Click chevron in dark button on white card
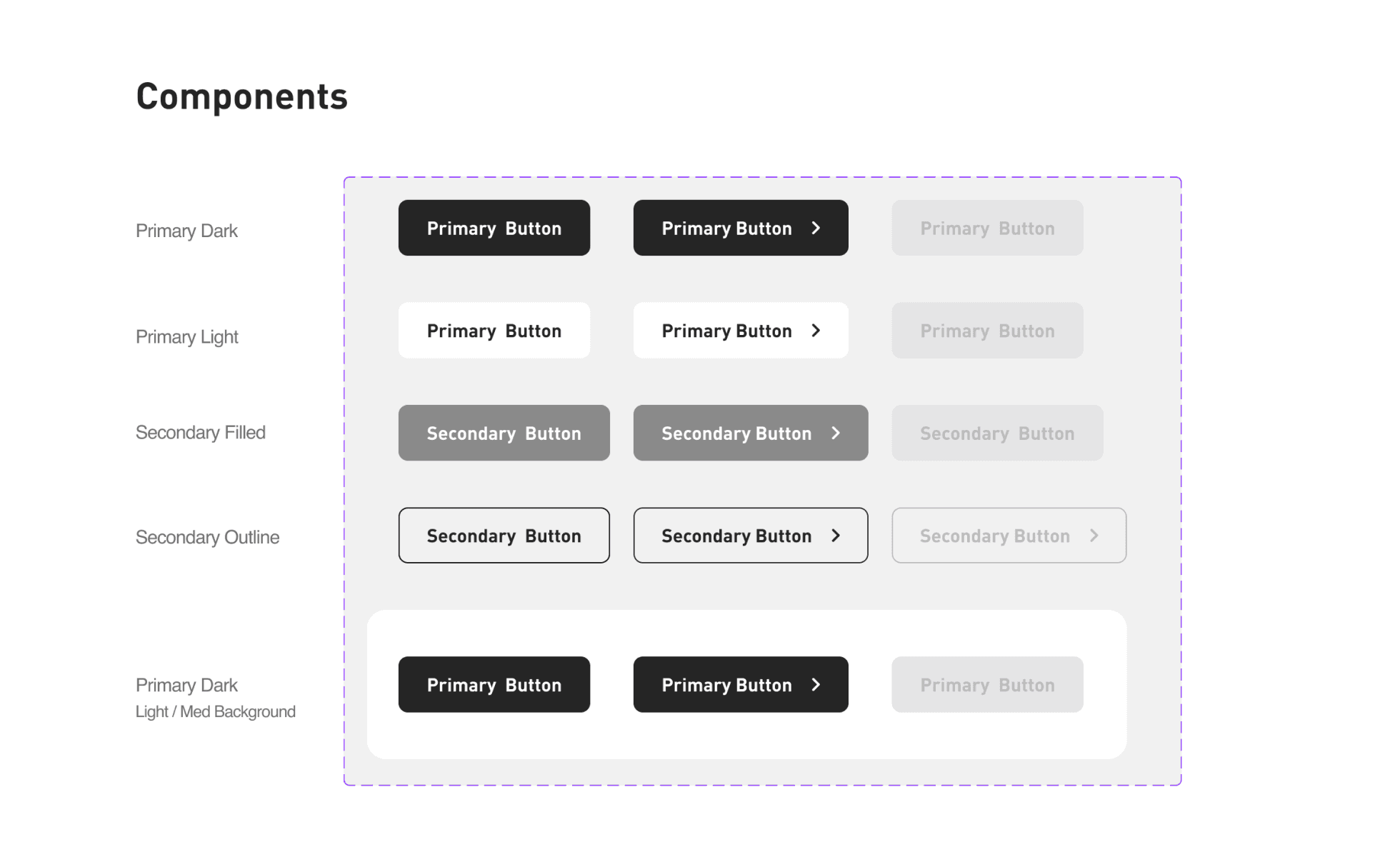The height and width of the screenshot is (857, 1400). coord(816,685)
